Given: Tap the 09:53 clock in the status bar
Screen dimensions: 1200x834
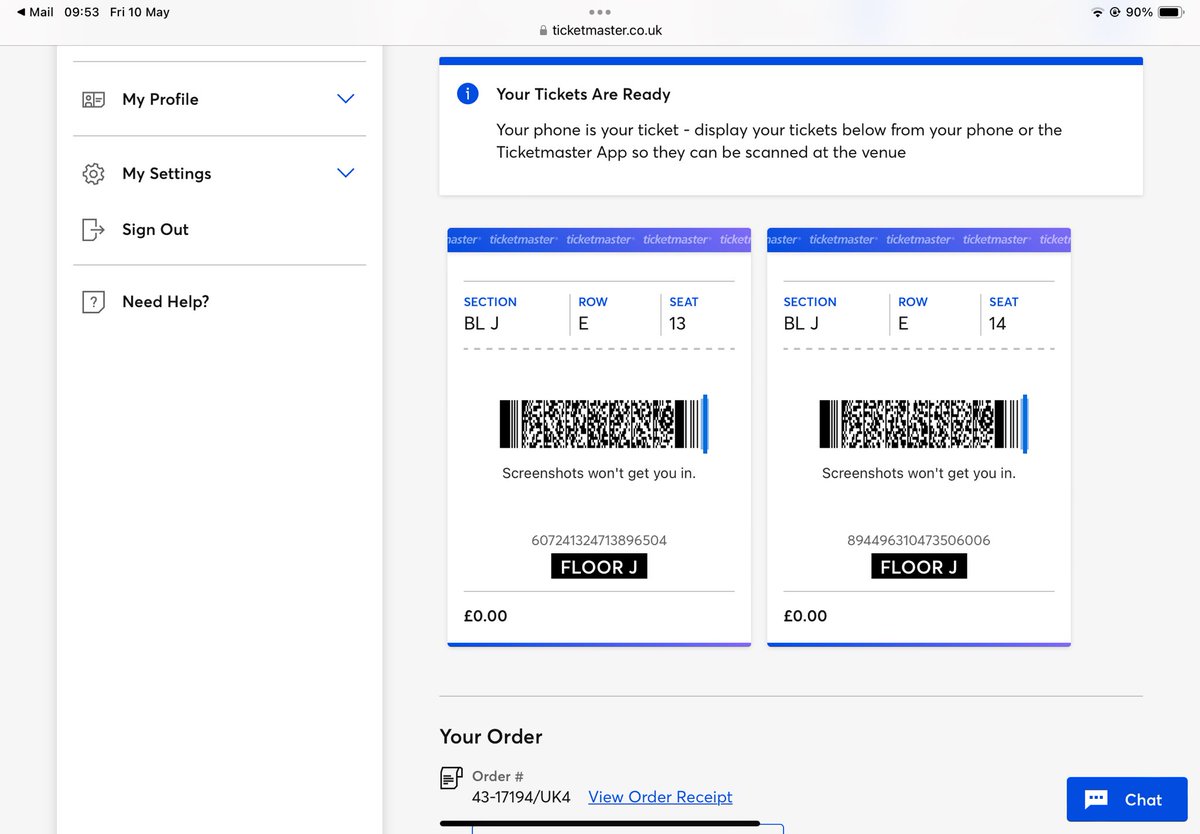Looking at the screenshot, I should pos(82,12).
